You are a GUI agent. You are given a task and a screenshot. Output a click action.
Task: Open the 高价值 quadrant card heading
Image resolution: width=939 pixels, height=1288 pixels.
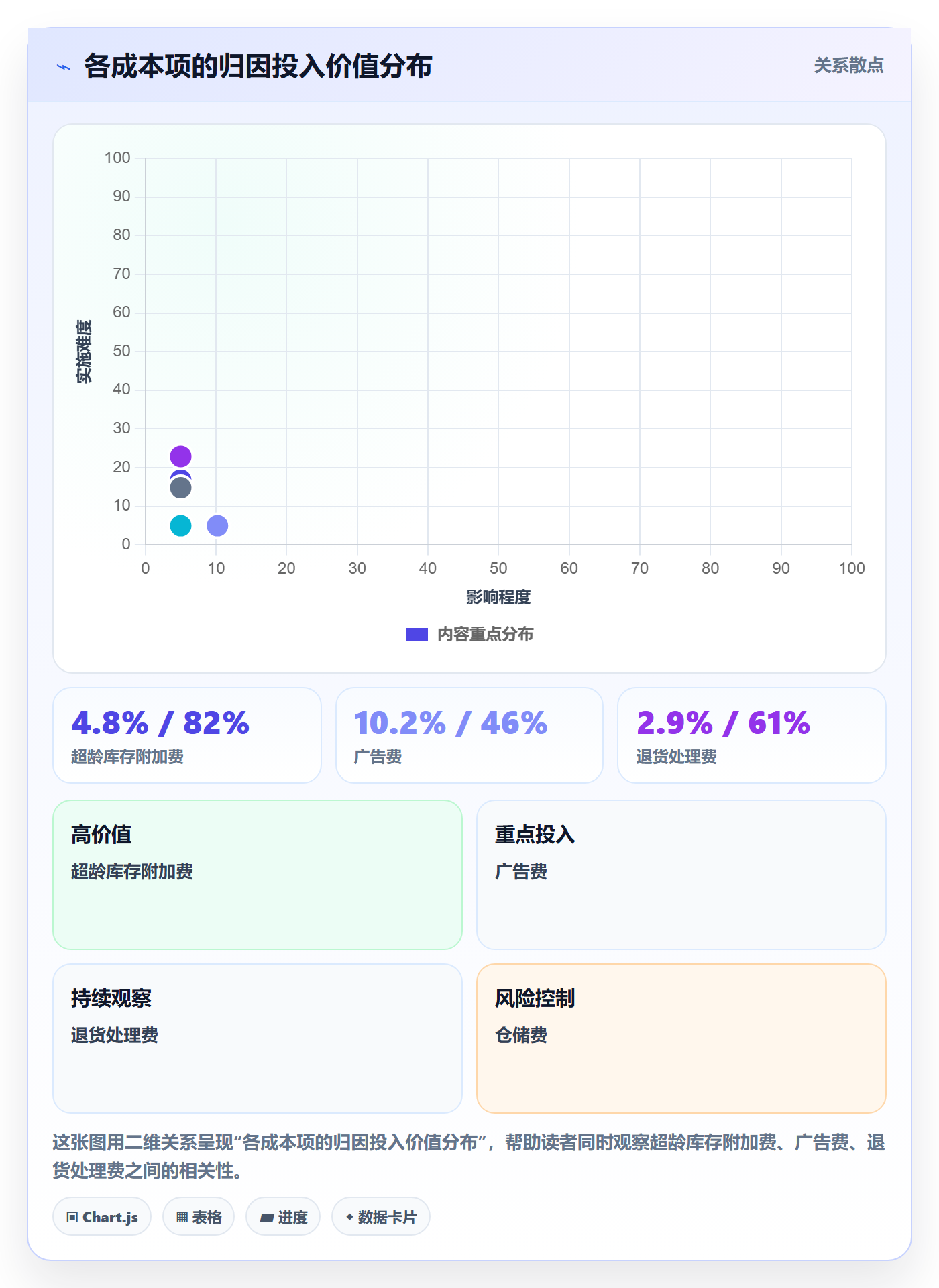click(101, 835)
